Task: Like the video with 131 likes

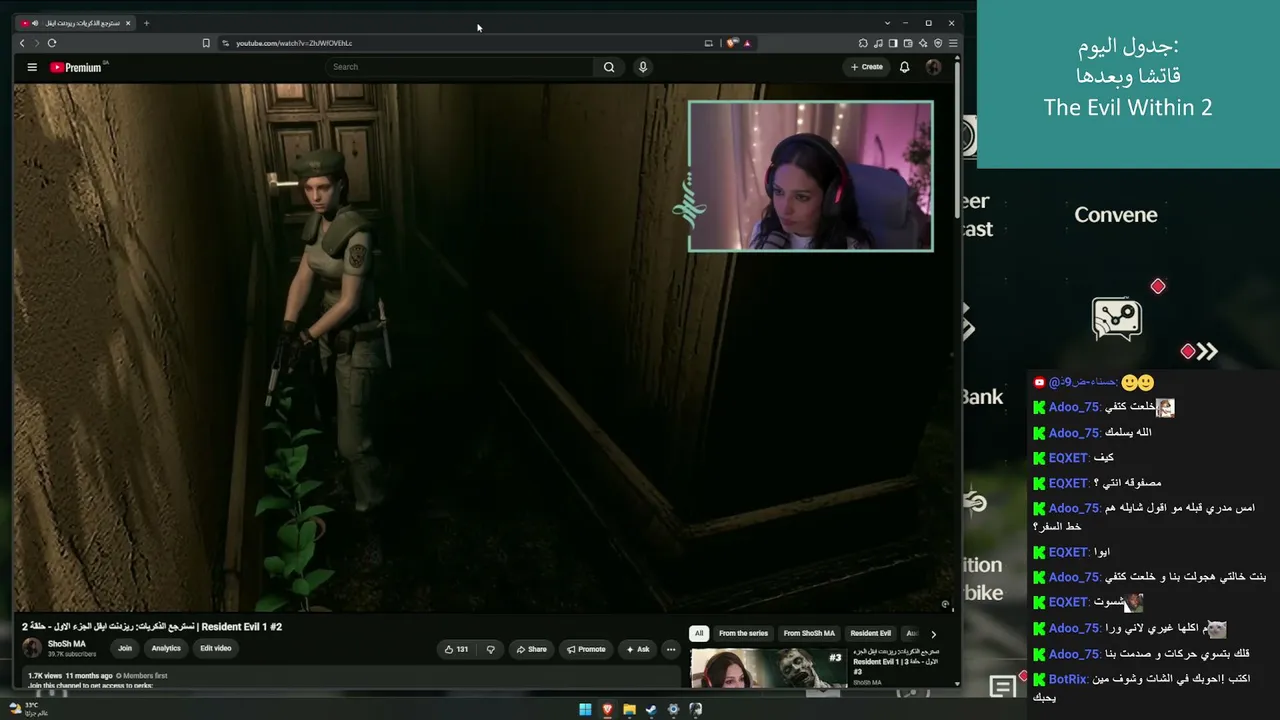Action: click(x=456, y=649)
